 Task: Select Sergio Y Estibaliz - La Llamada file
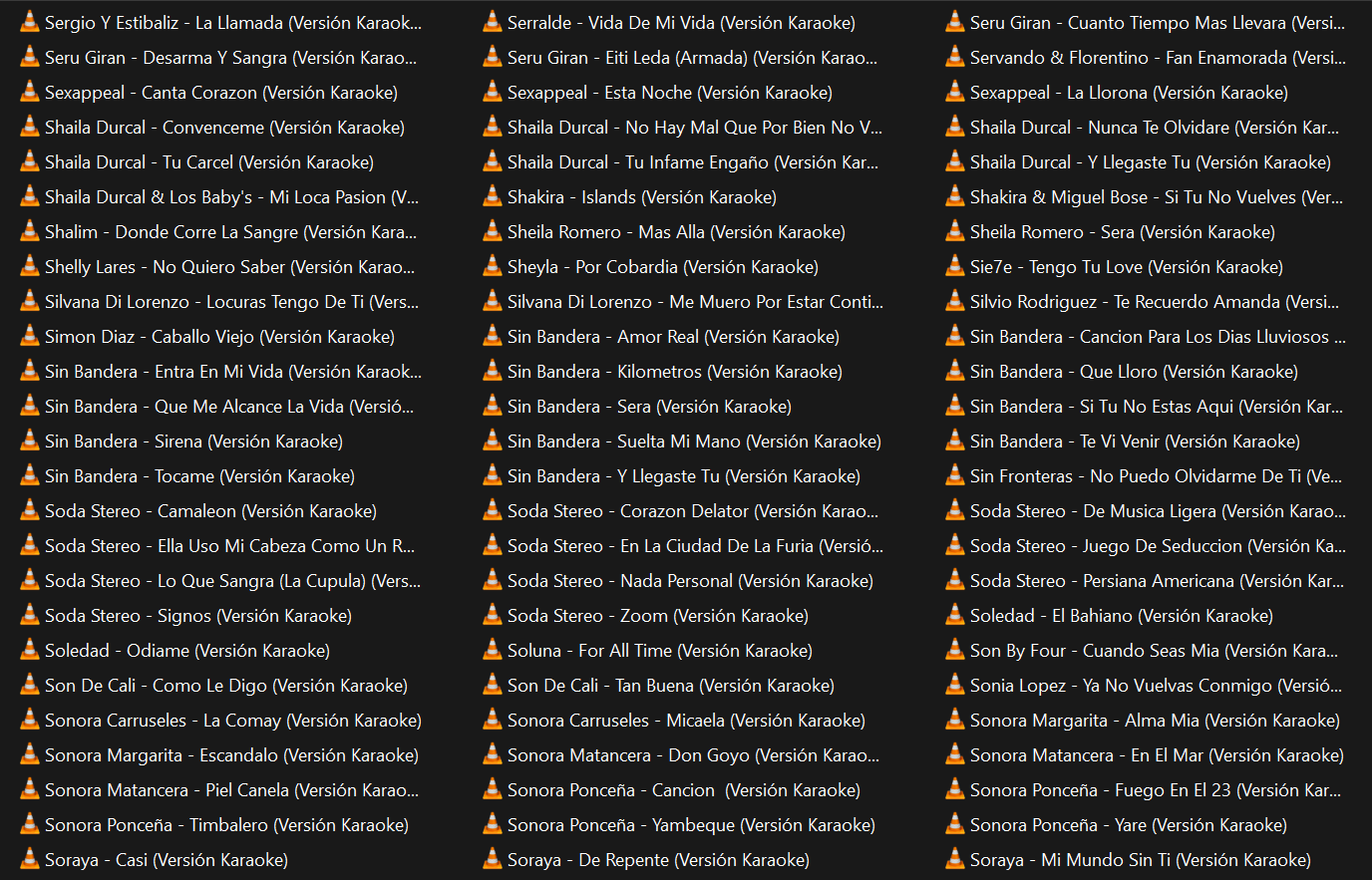point(232,23)
